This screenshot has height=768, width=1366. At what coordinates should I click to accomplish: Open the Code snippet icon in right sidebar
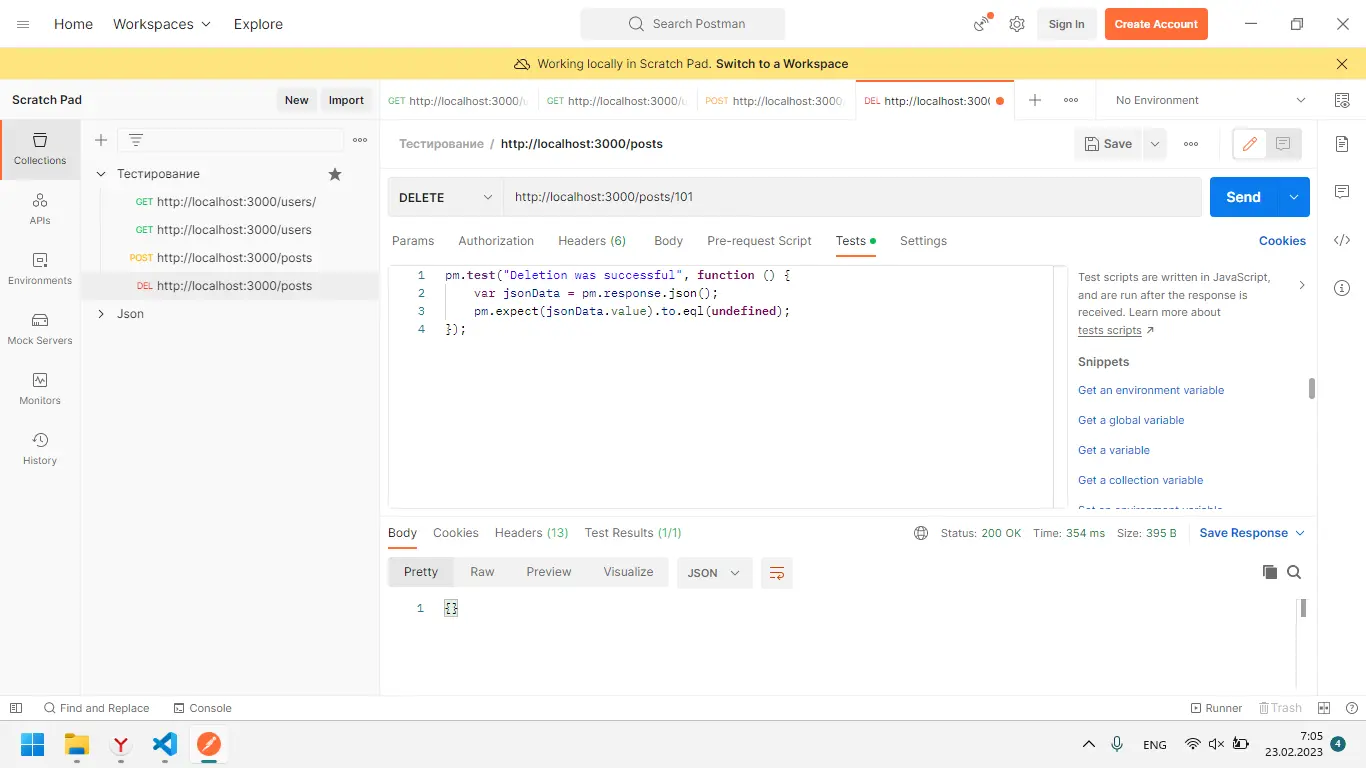coord(1342,240)
